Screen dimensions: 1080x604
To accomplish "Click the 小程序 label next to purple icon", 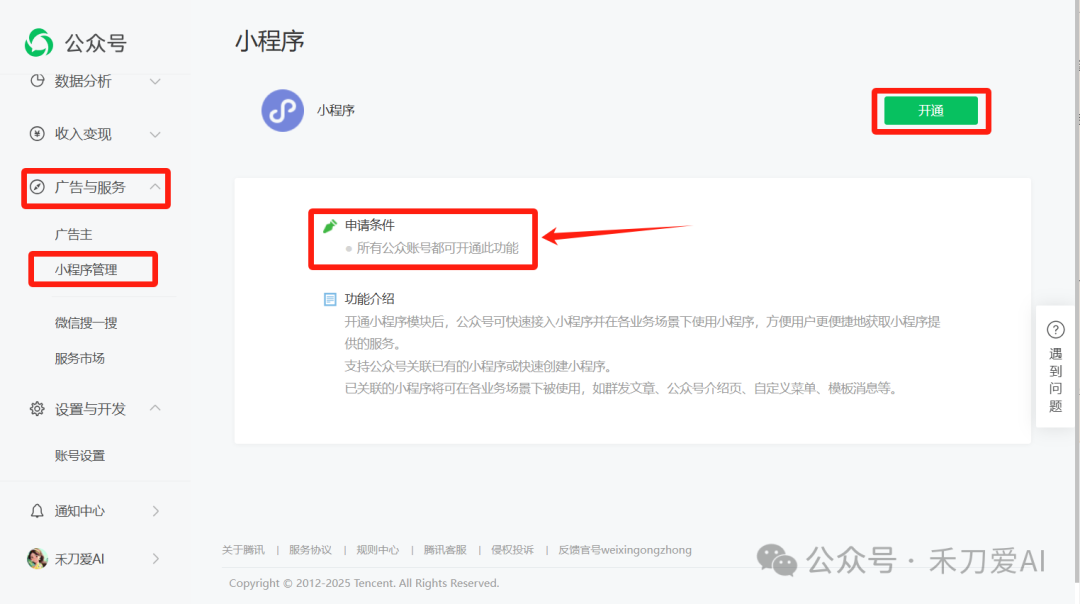I will [x=335, y=110].
